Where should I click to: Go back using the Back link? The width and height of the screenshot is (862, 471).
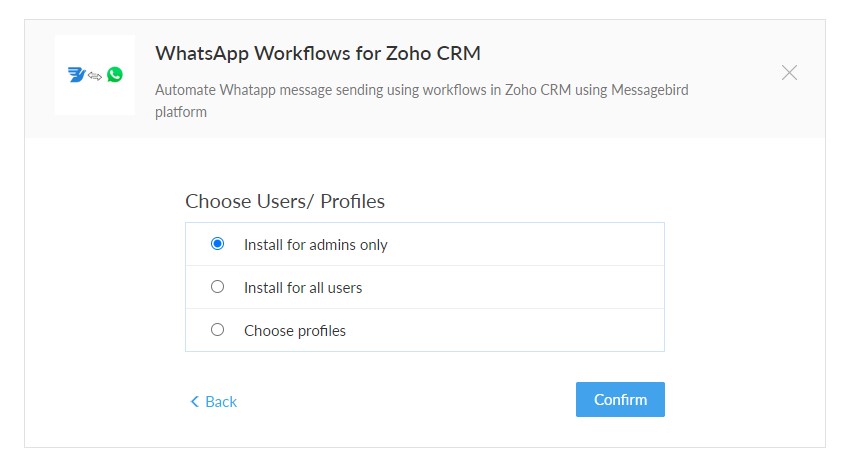click(220, 402)
